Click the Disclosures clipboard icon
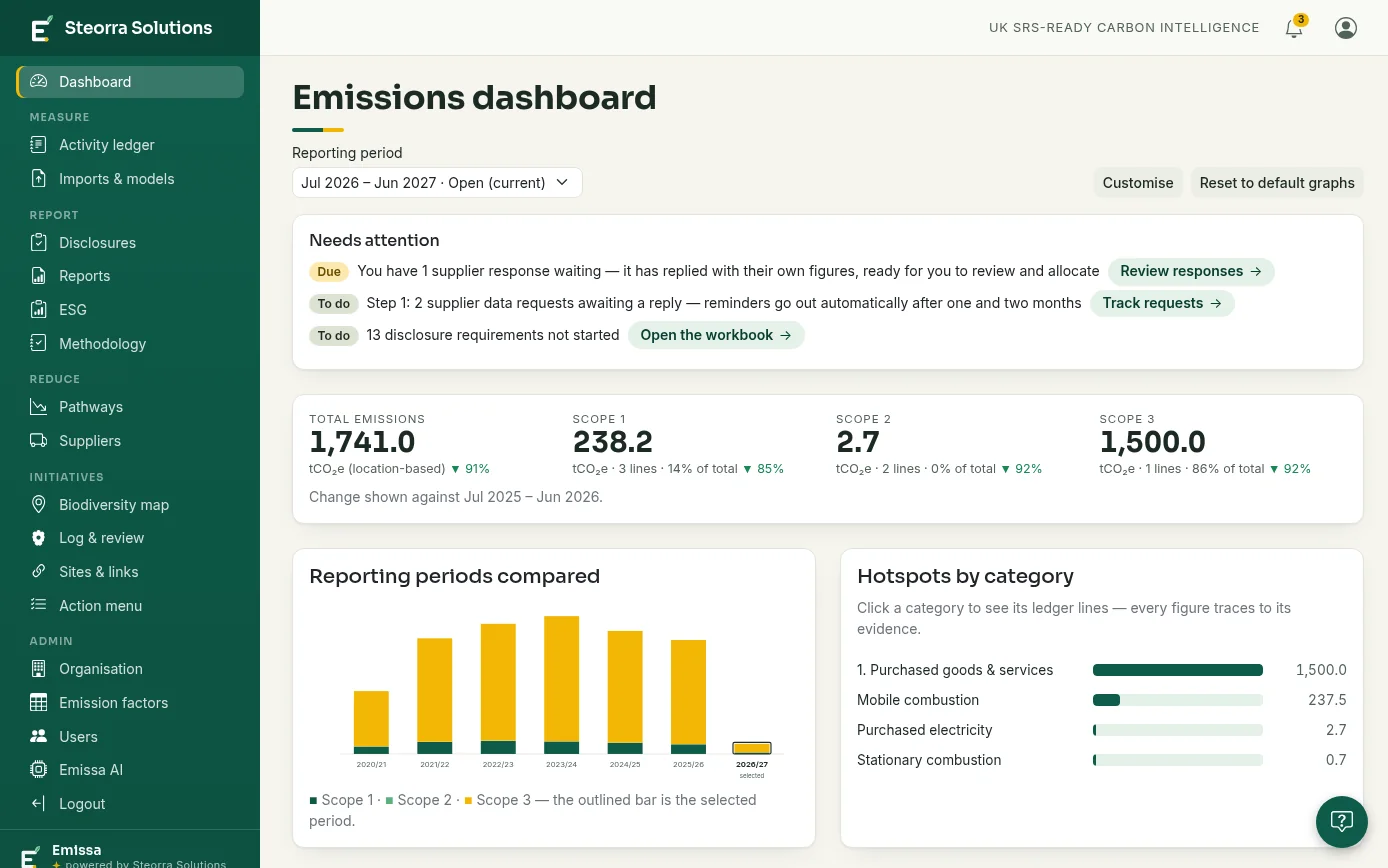 [x=39, y=243]
